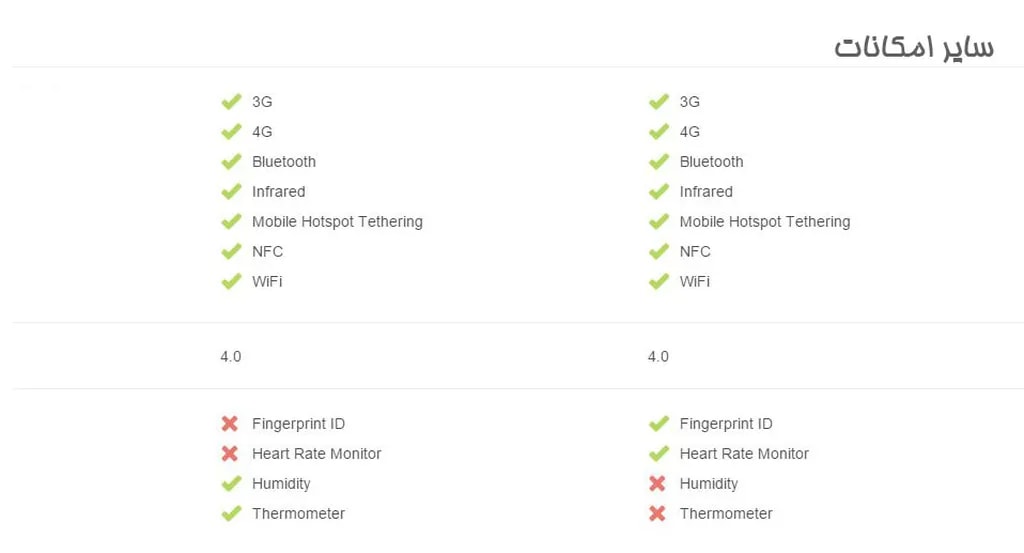Click the right-column Mobile Hotspot Tethering text
1024x553 pixels.
coord(764,222)
